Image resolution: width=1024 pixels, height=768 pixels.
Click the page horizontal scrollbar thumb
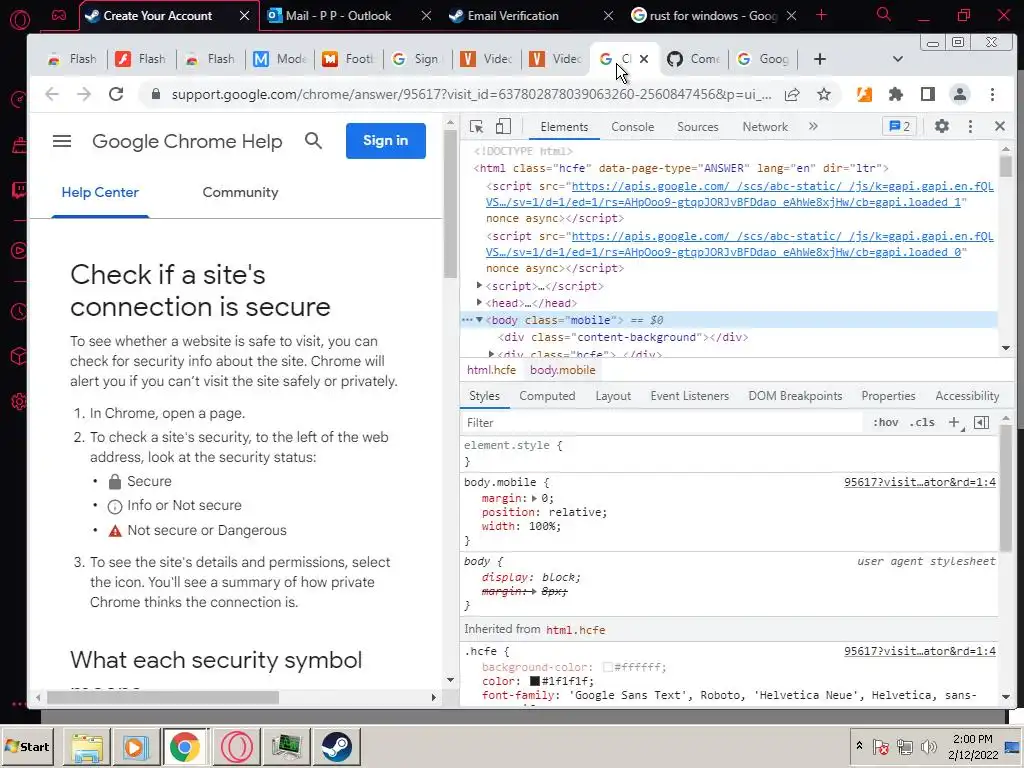[163, 697]
